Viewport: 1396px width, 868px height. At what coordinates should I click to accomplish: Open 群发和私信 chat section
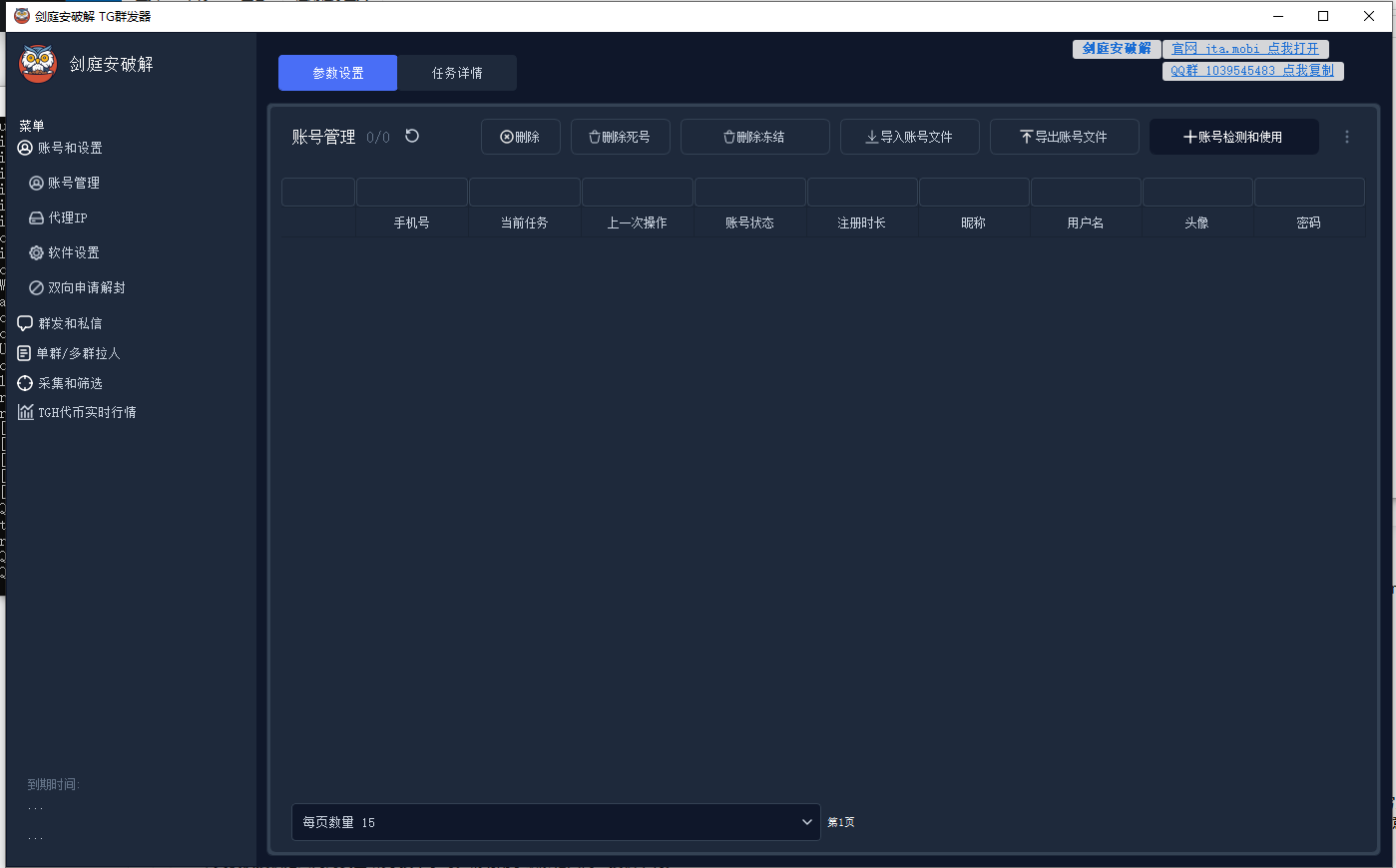[x=60, y=323]
